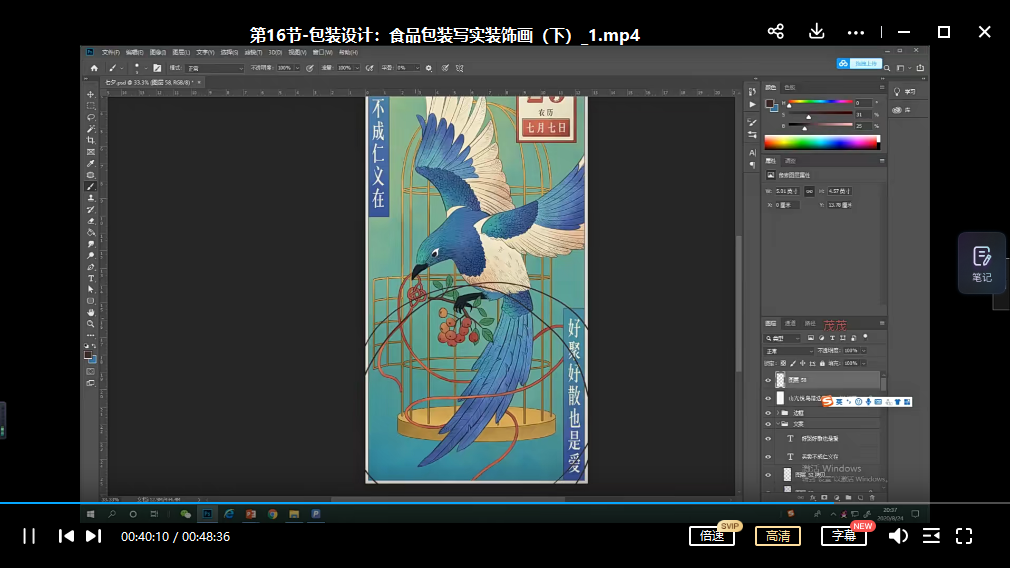Image resolution: width=1010 pixels, height=568 pixels.
Task: Click the symmetry paint butterfly icon
Action: [x=459, y=68]
